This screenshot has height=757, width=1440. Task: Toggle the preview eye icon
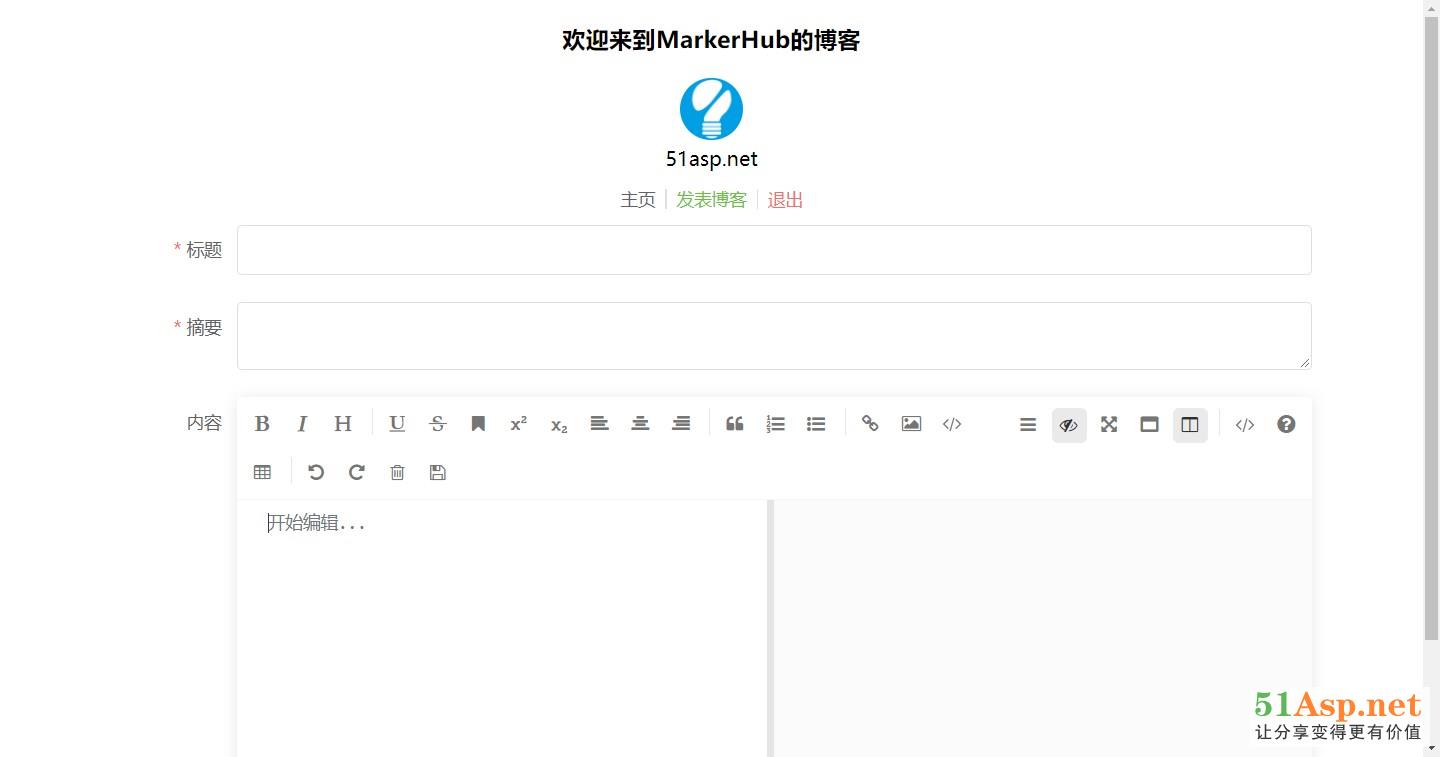[1068, 425]
